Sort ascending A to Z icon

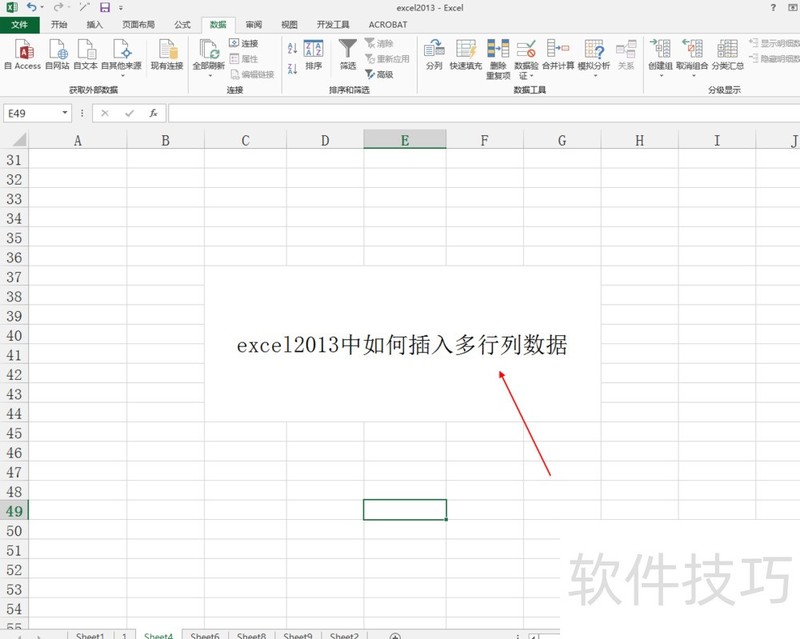click(292, 48)
